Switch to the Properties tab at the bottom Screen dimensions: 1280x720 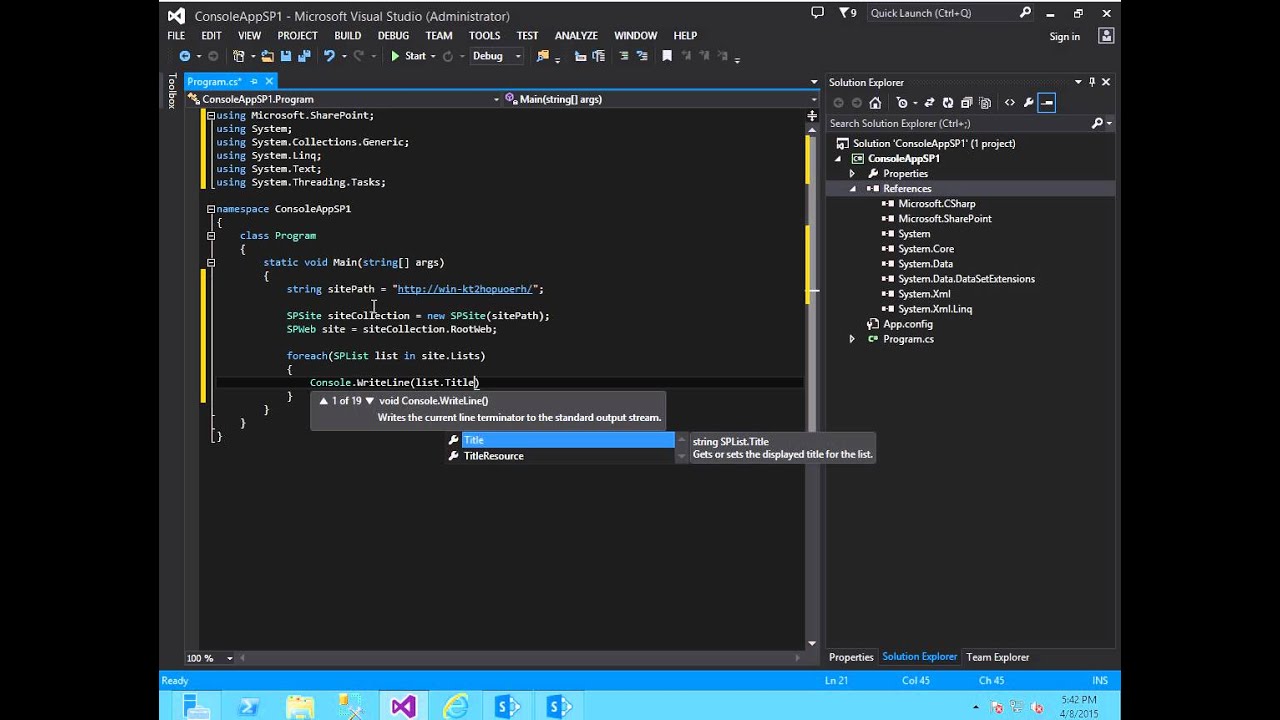pos(851,657)
